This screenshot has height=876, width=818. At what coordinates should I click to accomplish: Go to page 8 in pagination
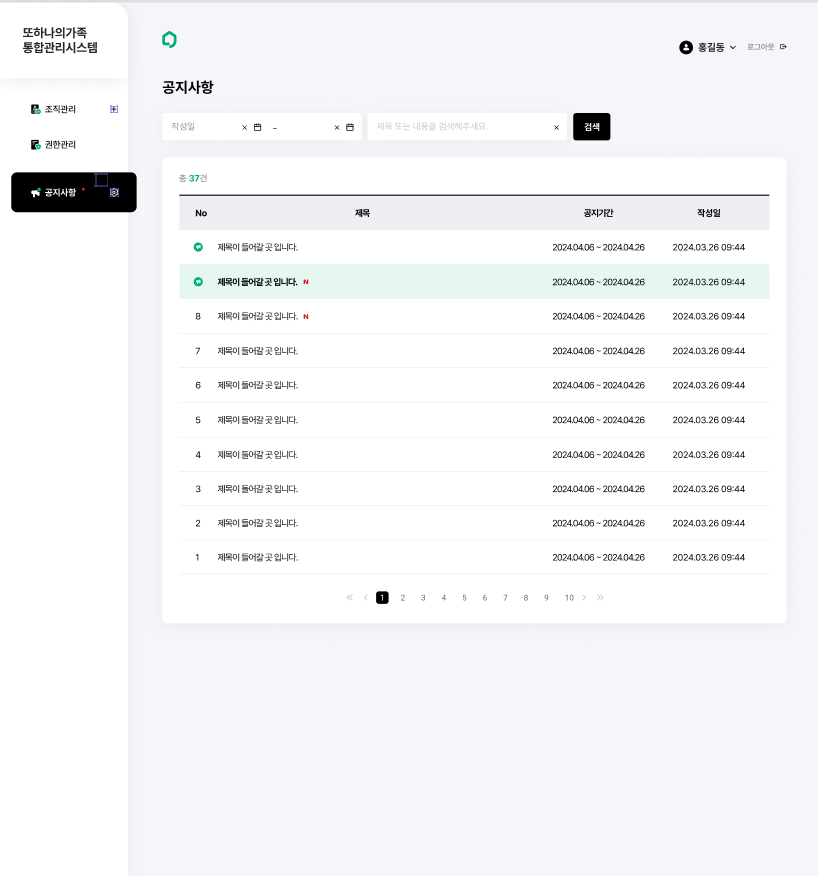coord(526,598)
